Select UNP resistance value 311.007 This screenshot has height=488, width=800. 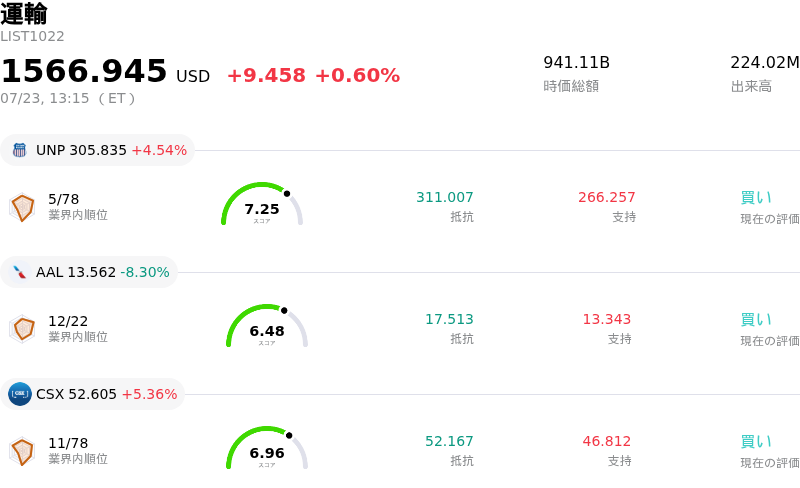445,197
